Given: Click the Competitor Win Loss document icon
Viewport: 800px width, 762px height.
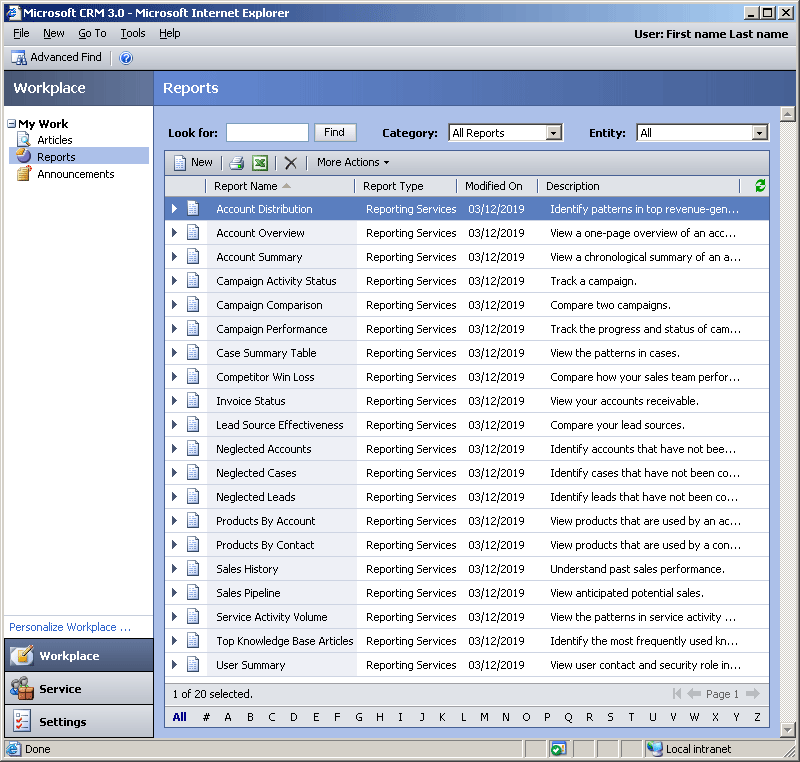Looking at the screenshot, I should pos(193,376).
